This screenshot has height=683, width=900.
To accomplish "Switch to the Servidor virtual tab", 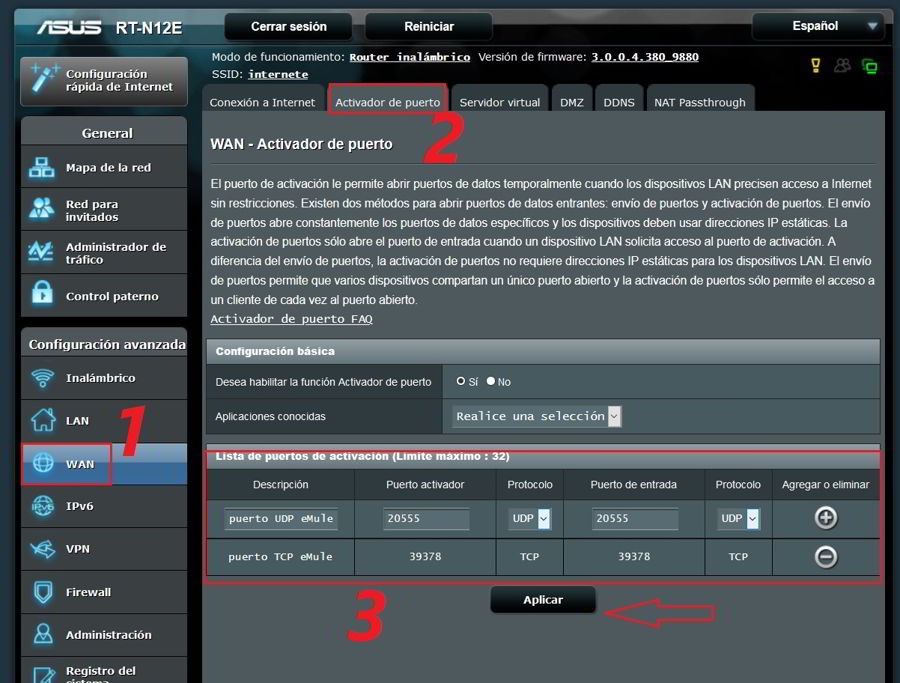I will pyautogui.click(x=499, y=102).
